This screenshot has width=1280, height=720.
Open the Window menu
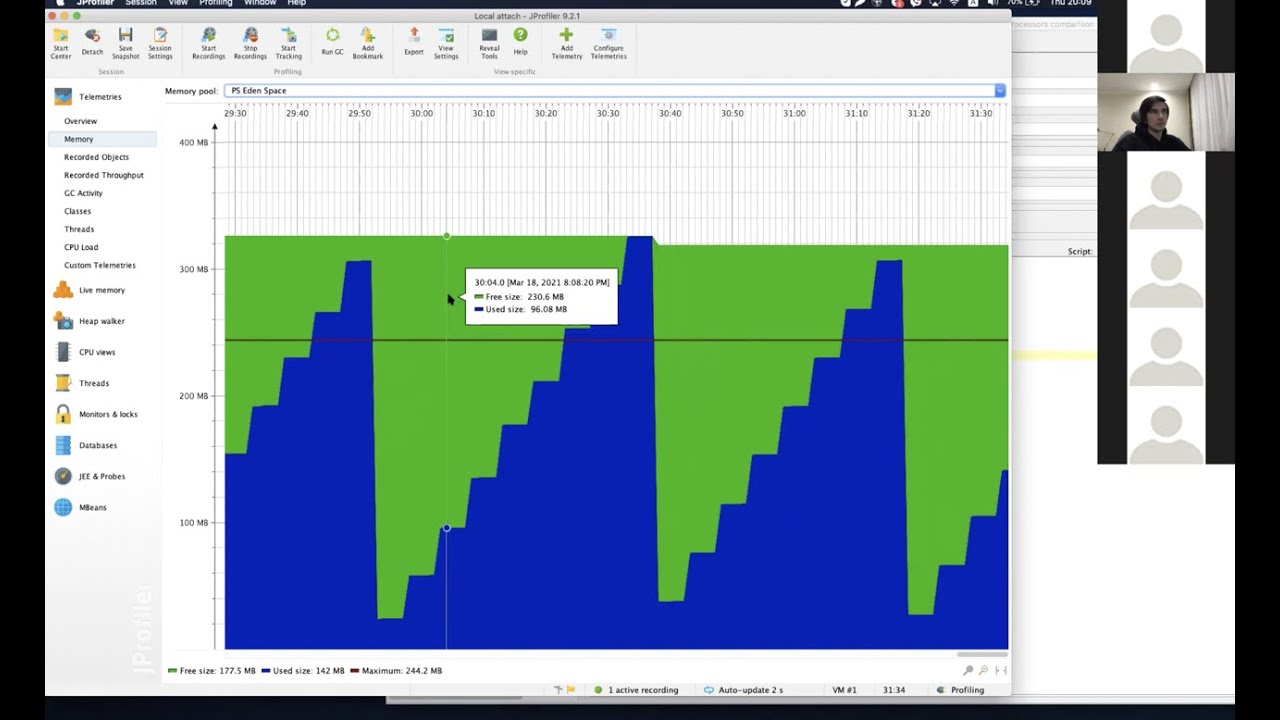tap(260, 3)
